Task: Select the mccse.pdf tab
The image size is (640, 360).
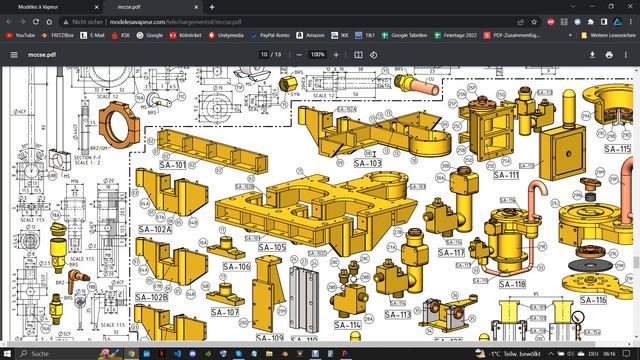Action: (x=152, y=7)
